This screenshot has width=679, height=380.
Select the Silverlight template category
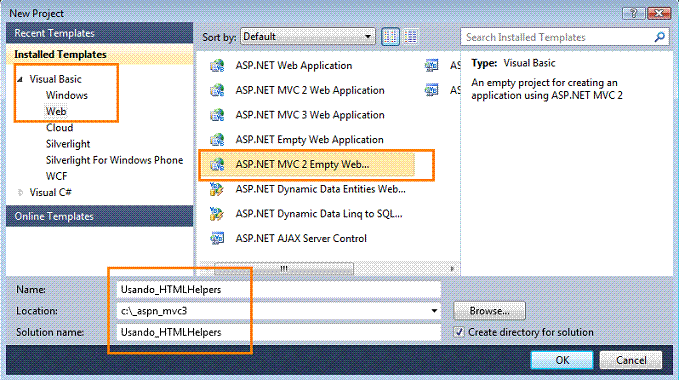pos(68,144)
